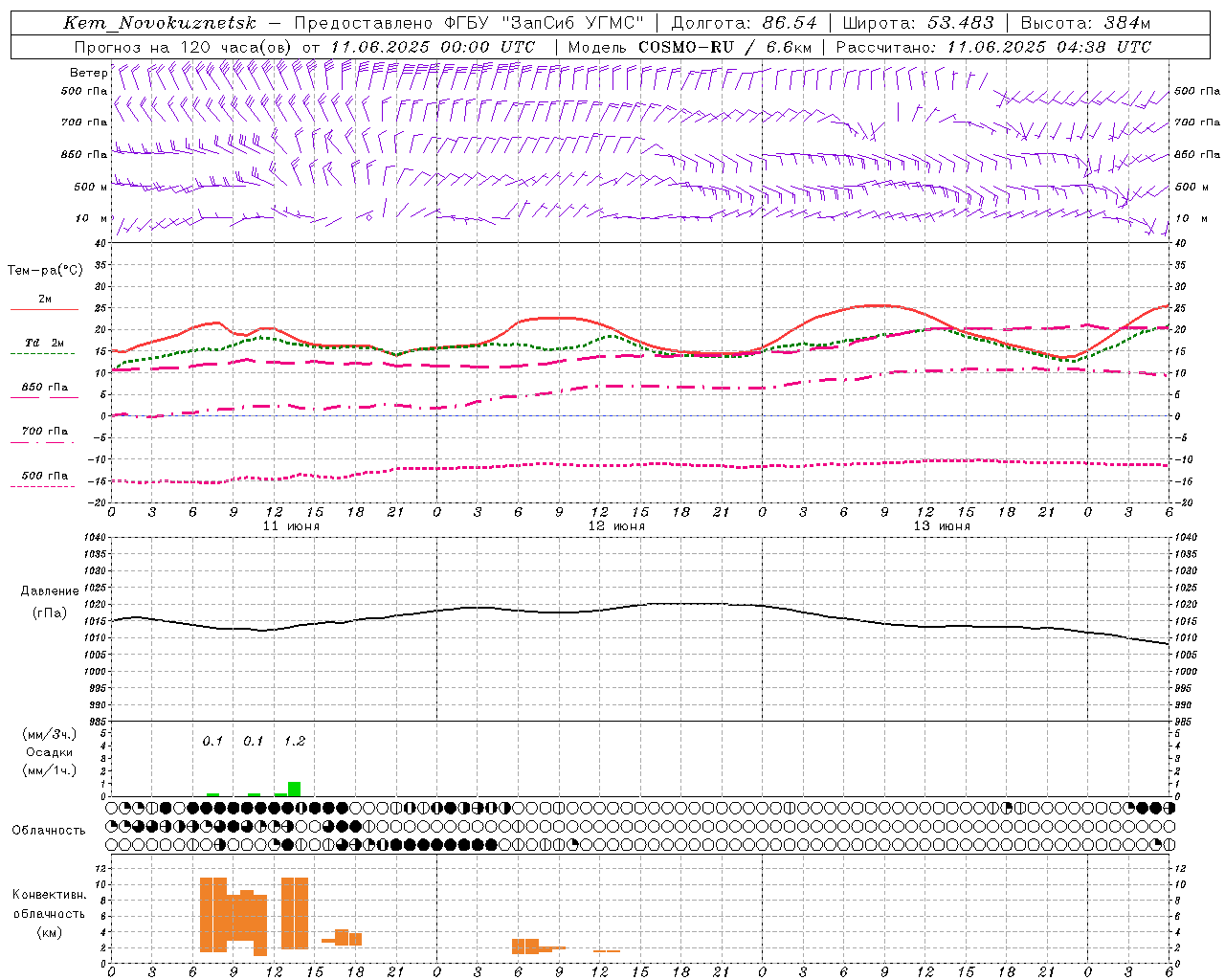Click the Модель COSMO-RU / 6.6км label
Viewport: 1225px width, 980px height.
690,47
